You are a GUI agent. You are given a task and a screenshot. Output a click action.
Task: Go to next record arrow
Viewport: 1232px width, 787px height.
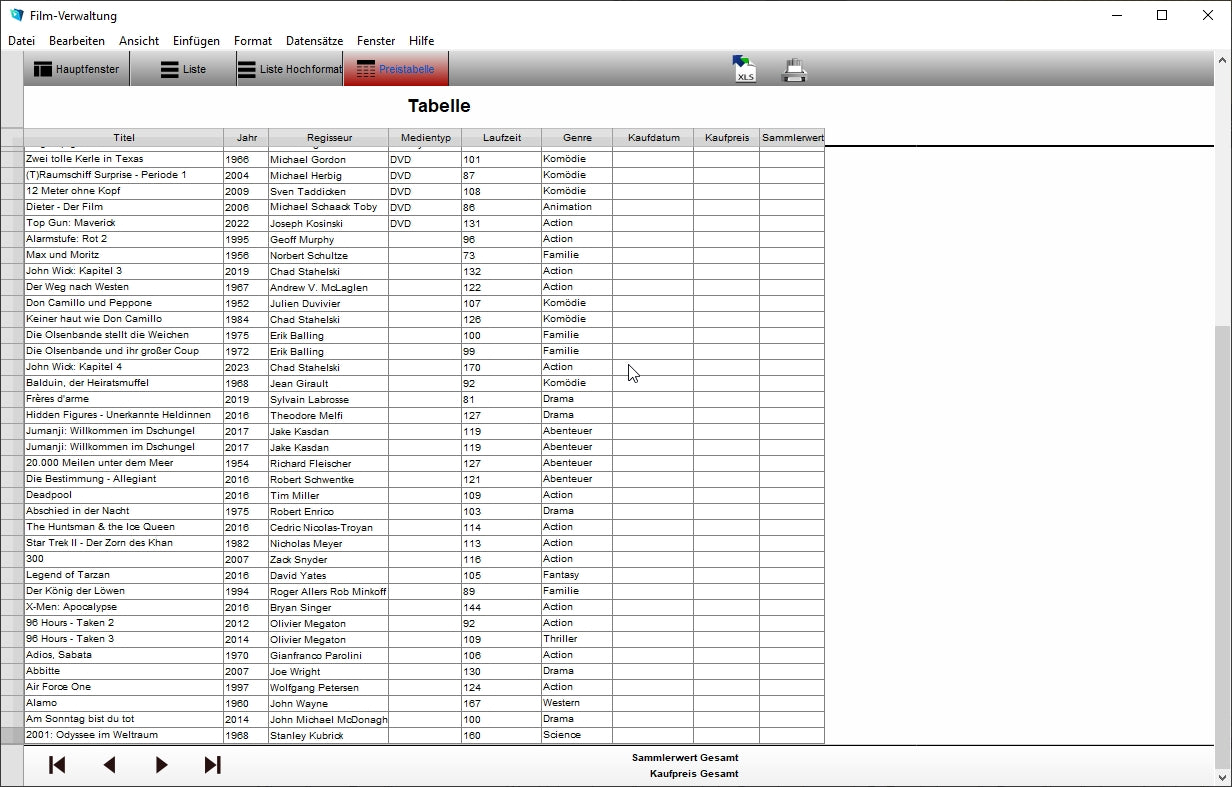pyautogui.click(x=161, y=765)
